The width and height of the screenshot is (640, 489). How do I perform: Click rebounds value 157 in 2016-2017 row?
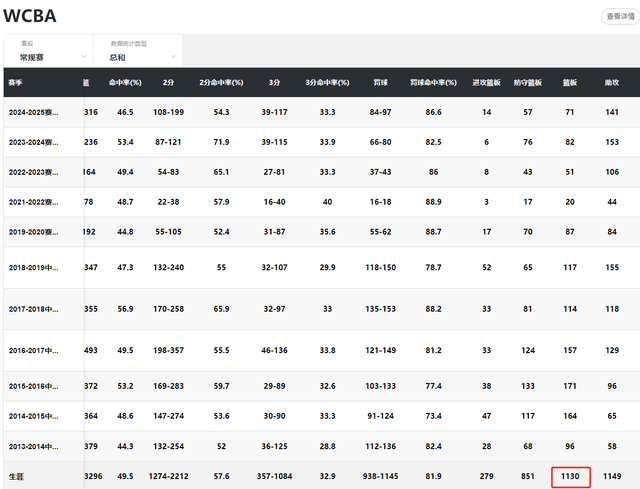click(570, 350)
